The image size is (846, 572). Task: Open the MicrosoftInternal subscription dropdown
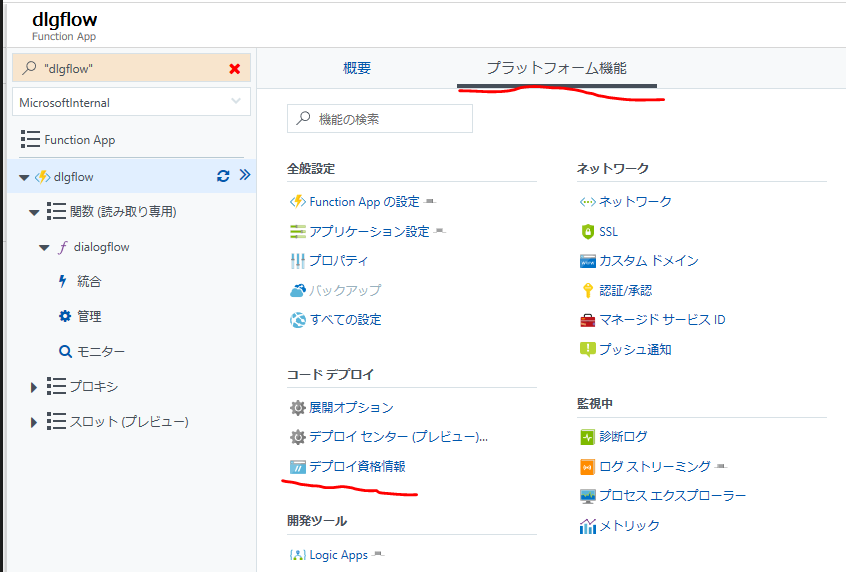click(x=131, y=102)
